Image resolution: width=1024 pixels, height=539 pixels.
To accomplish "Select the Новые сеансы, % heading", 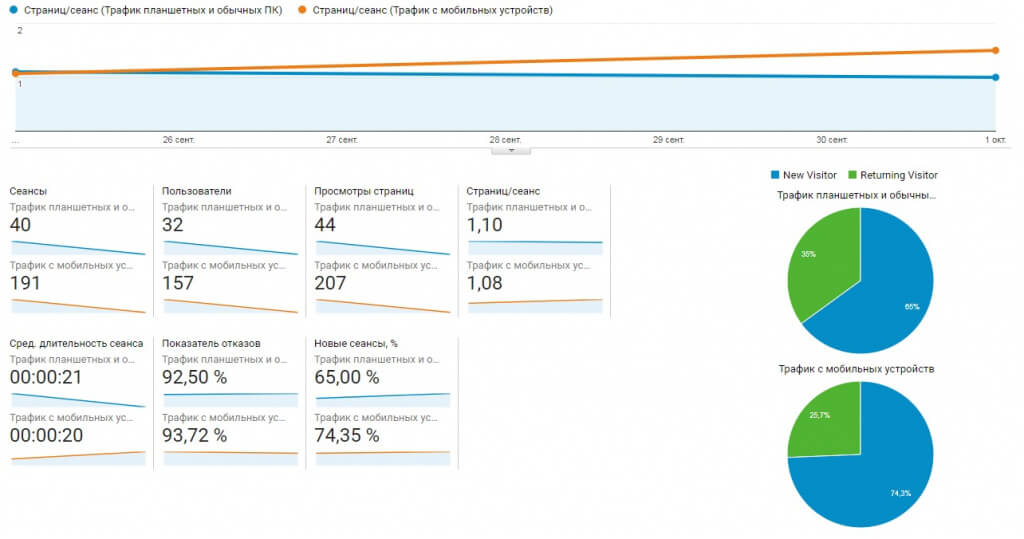I will 355,343.
